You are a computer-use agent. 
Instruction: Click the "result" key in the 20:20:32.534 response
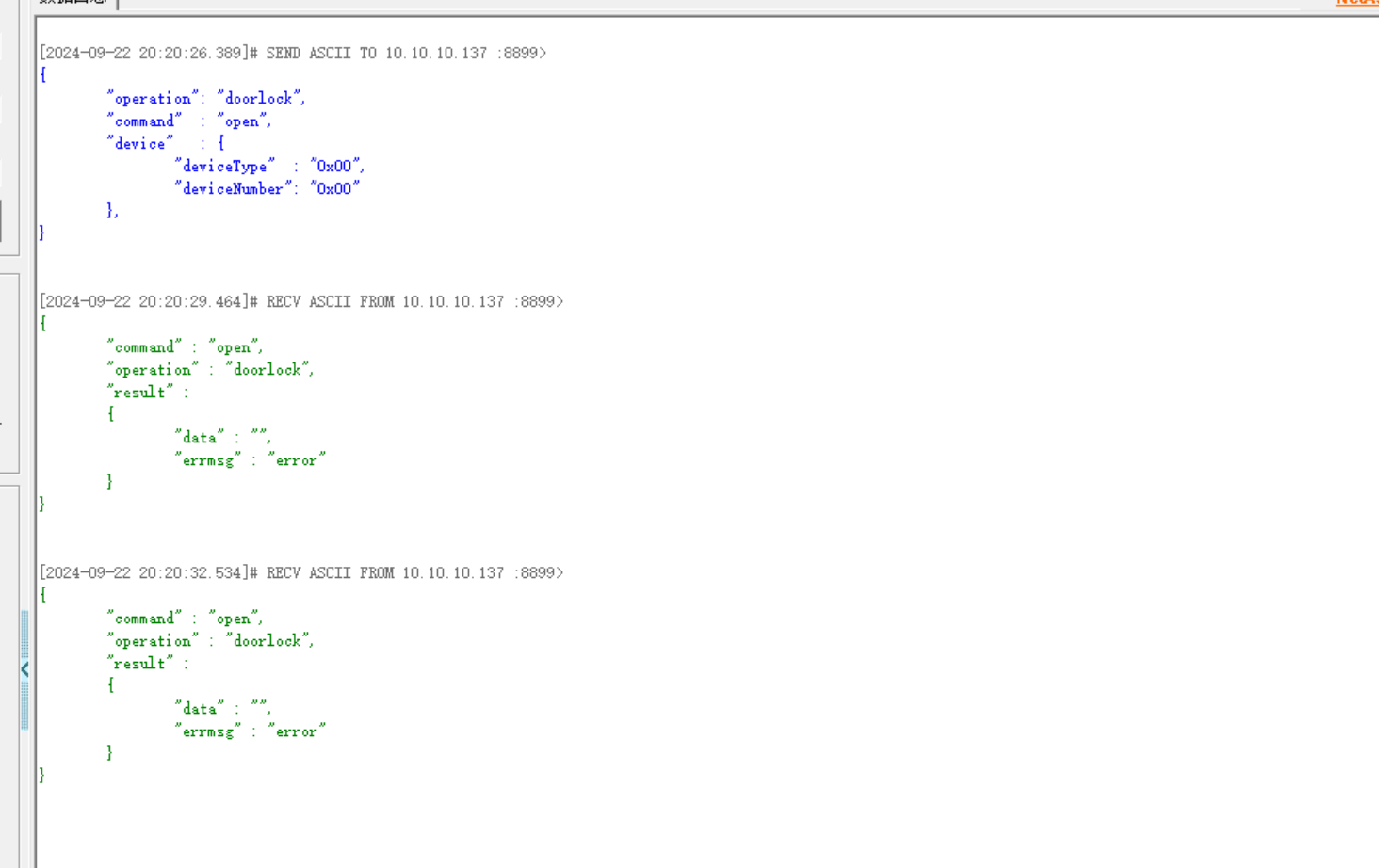click(140, 664)
